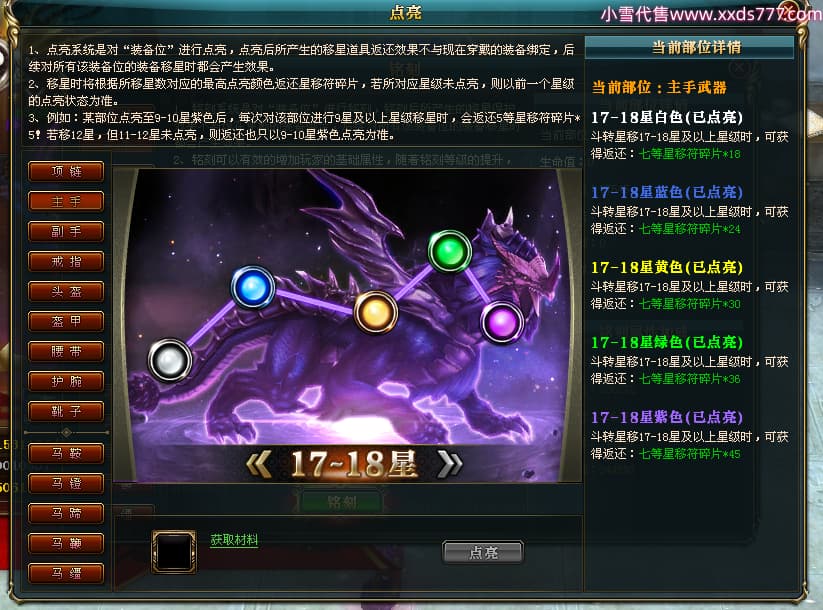Viewport: 823px width, 610px height.
Task: Click the purple star orb
Action: (502, 321)
